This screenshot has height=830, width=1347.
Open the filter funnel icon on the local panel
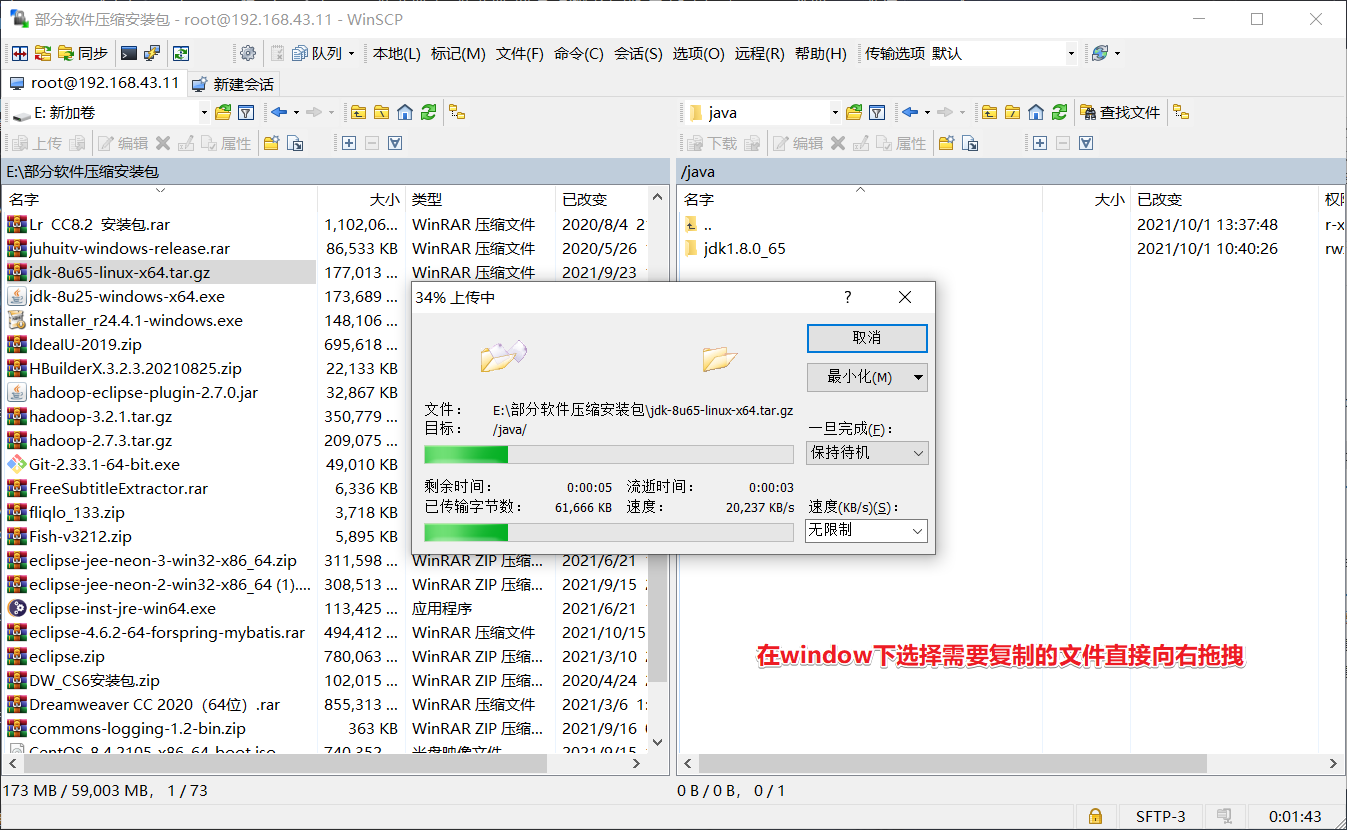click(246, 113)
